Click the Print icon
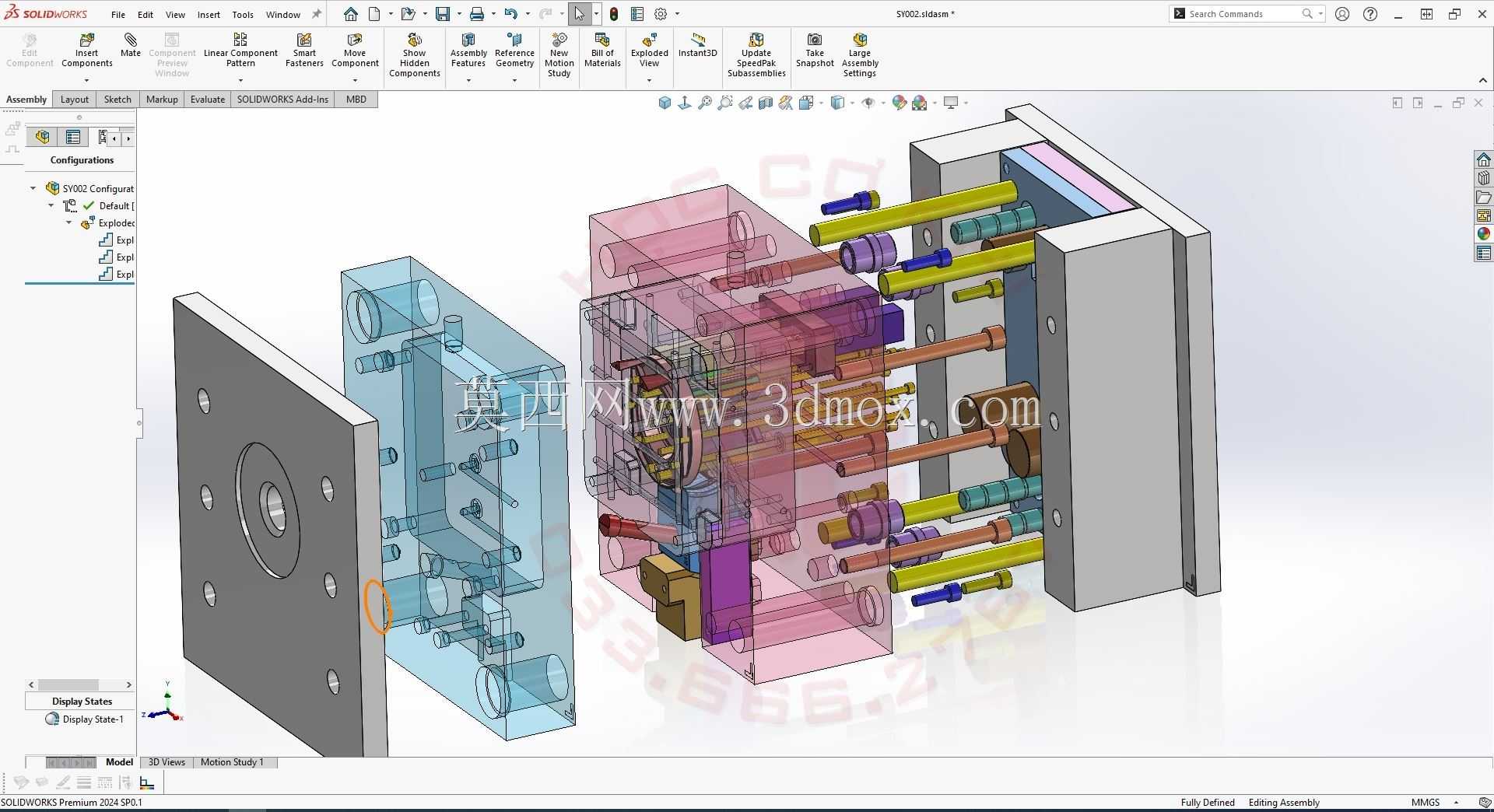The height and width of the screenshot is (812, 1494). pos(477,14)
